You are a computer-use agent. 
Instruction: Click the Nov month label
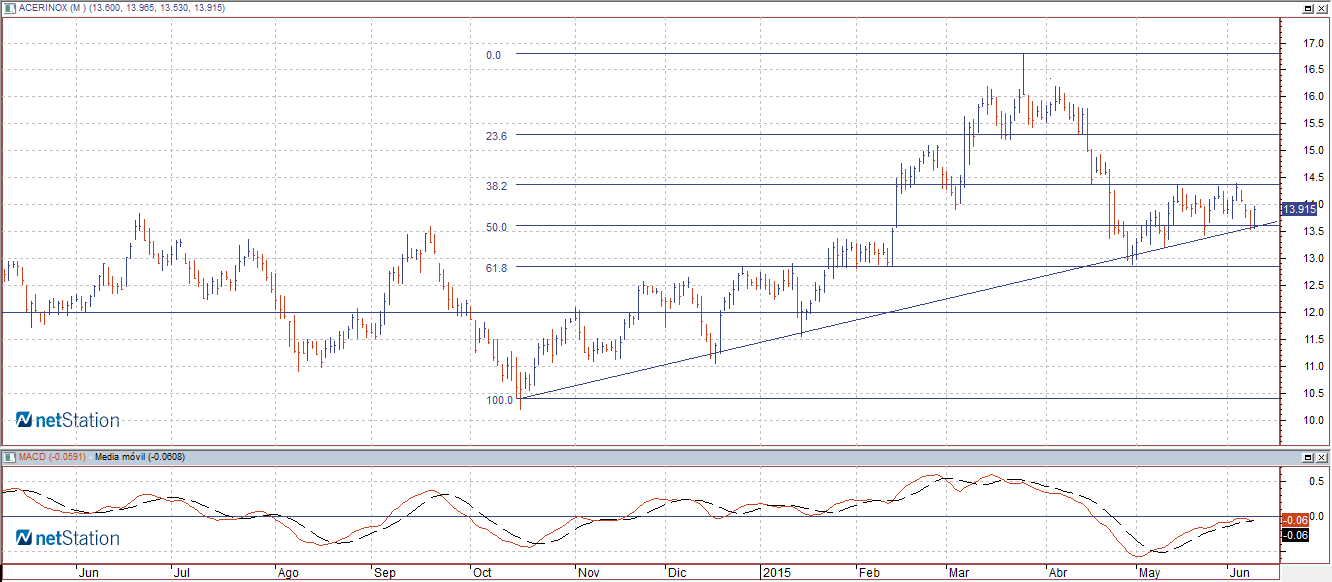pos(588,574)
